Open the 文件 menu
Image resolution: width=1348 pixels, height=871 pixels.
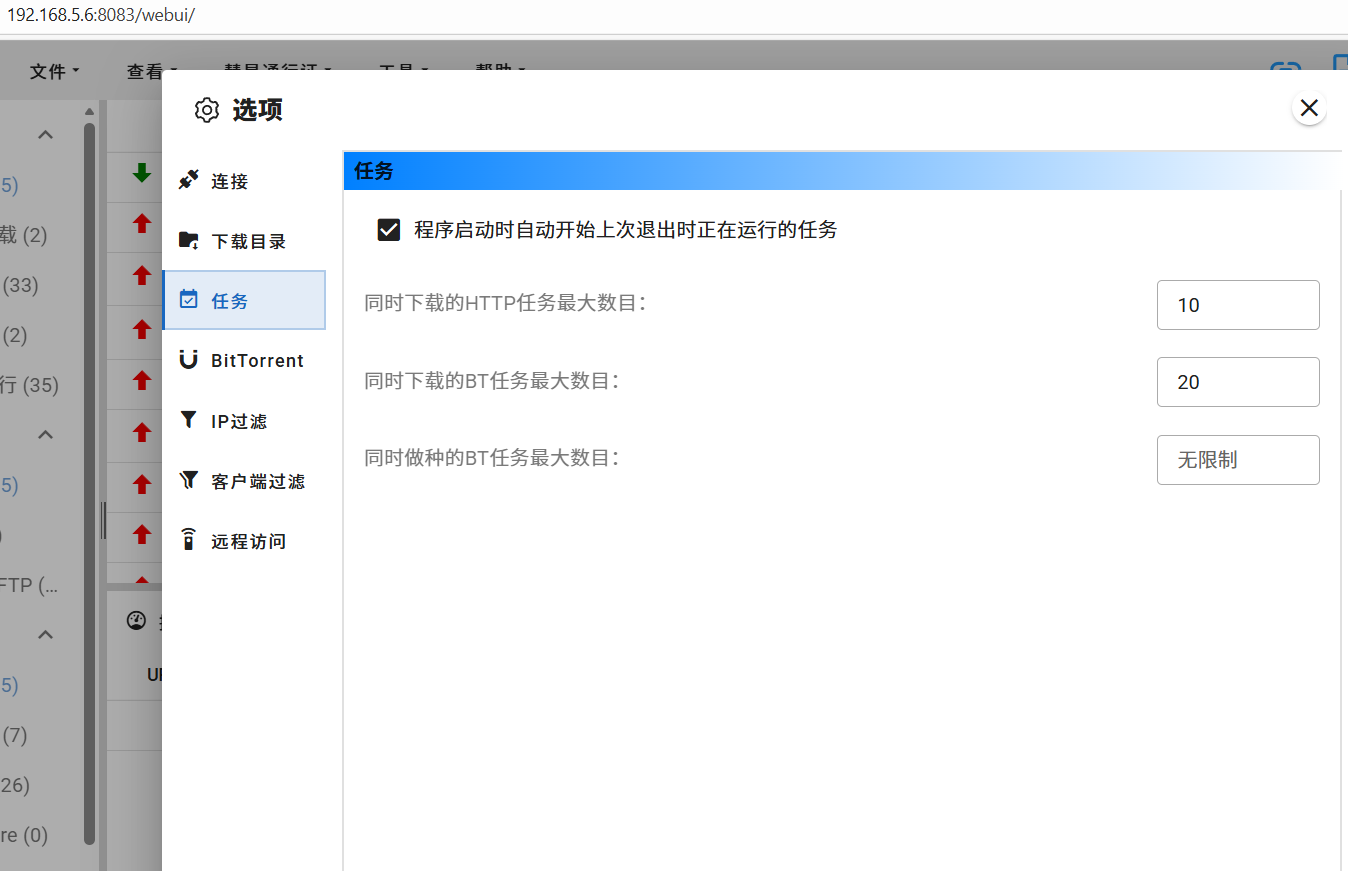point(54,71)
